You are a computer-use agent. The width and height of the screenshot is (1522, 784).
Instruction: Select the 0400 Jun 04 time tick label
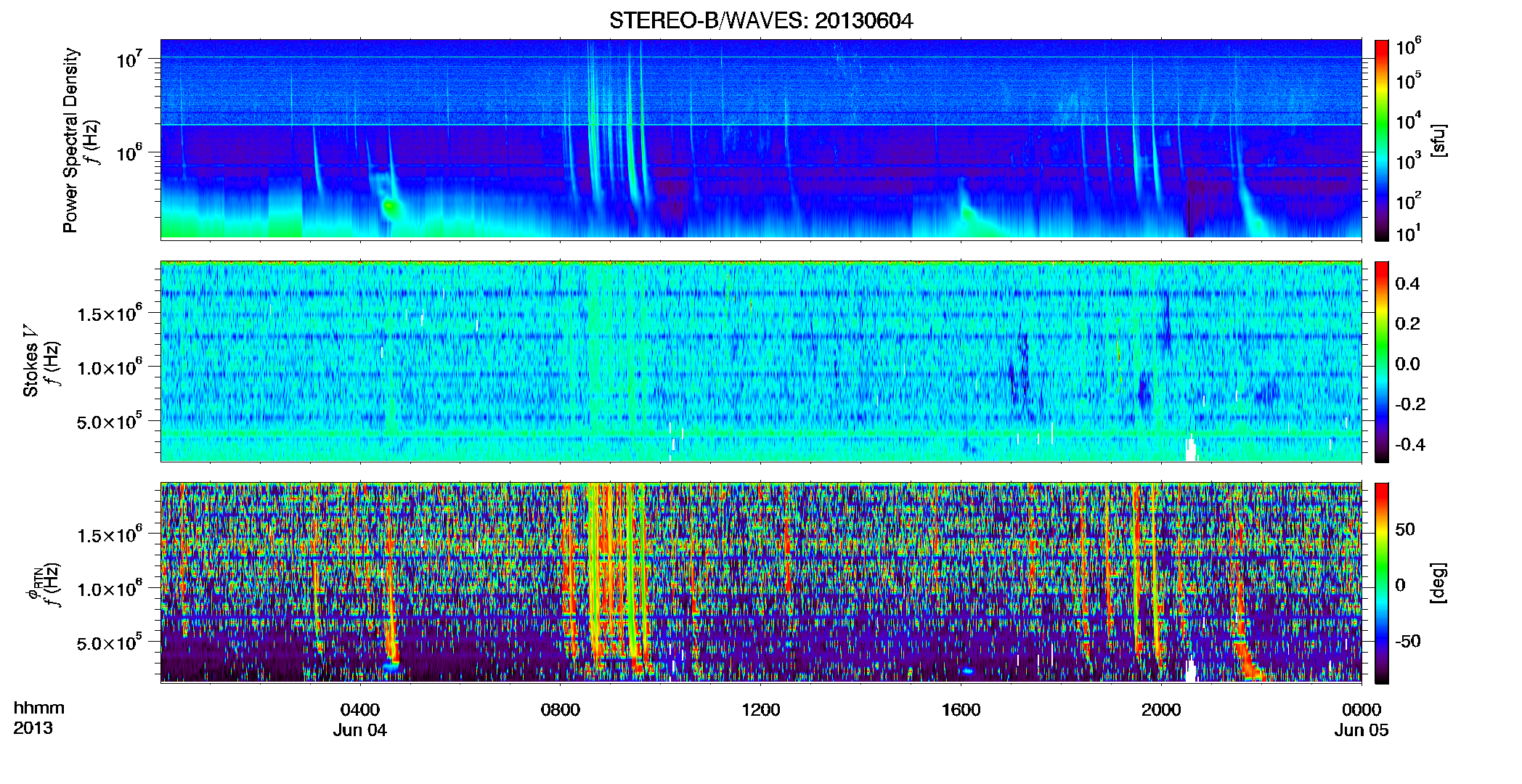click(360, 719)
